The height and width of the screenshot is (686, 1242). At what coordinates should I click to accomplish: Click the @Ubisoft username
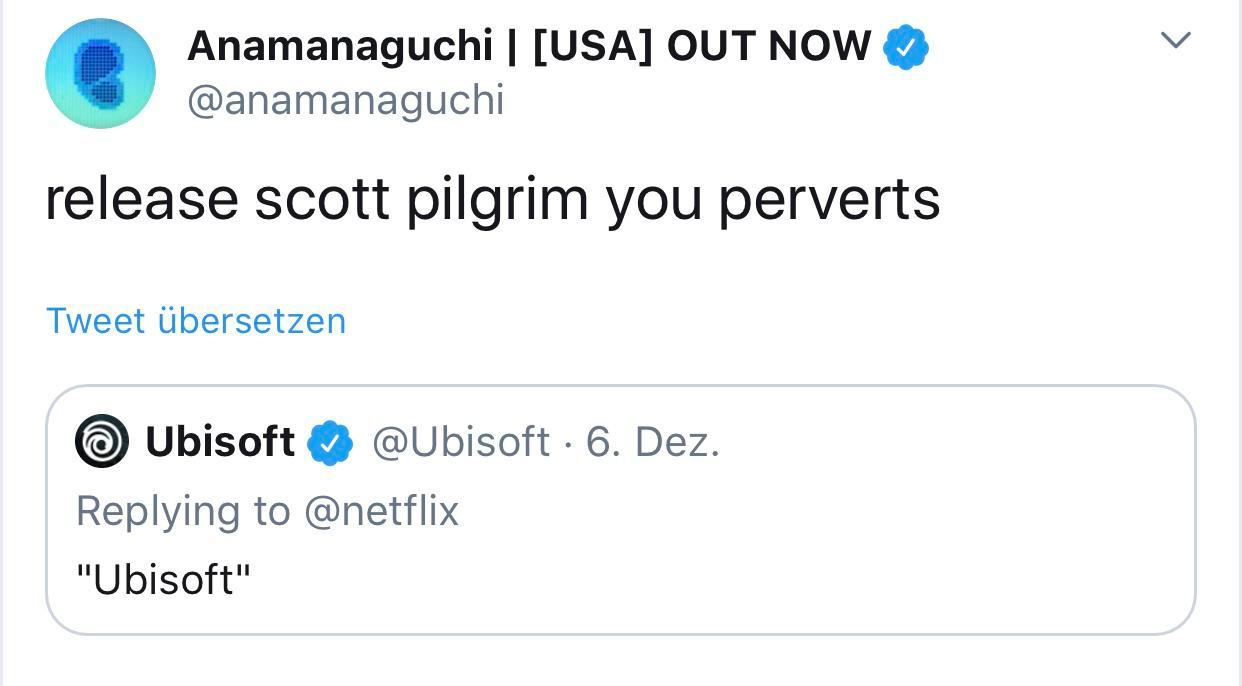pyautogui.click(x=459, y=441)
